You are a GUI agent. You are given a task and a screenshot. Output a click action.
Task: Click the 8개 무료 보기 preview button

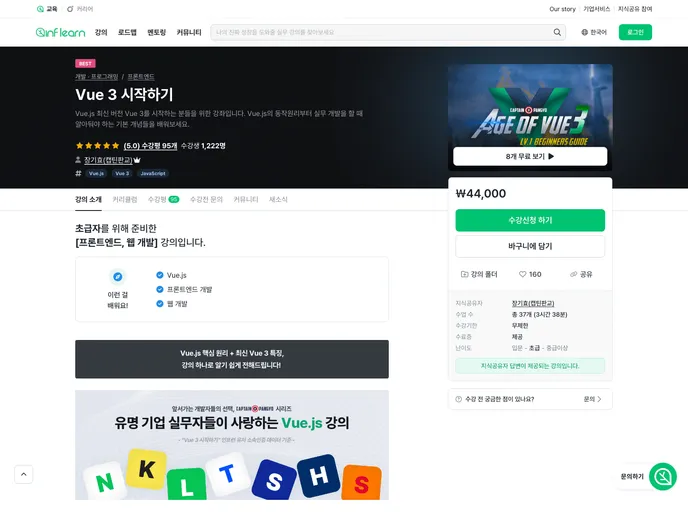point(530,156)
